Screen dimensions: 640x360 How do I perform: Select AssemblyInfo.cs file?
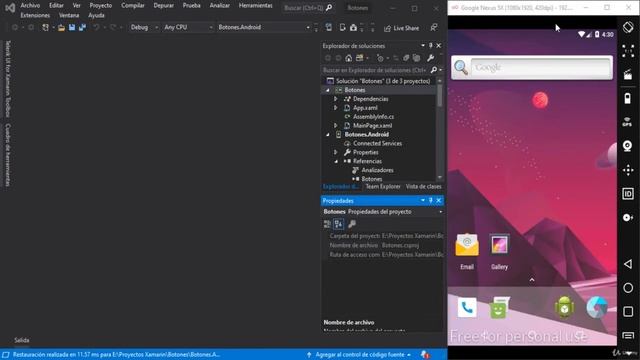pyautogui.click(x=373, y=117)
